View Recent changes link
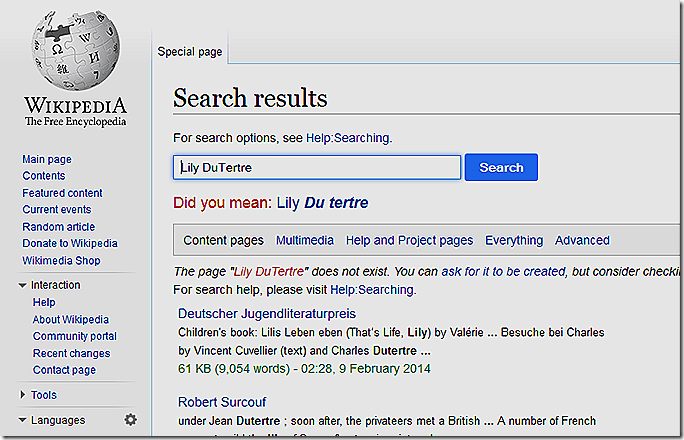Viewport: 684px width, 440px height. pos(72,353)
